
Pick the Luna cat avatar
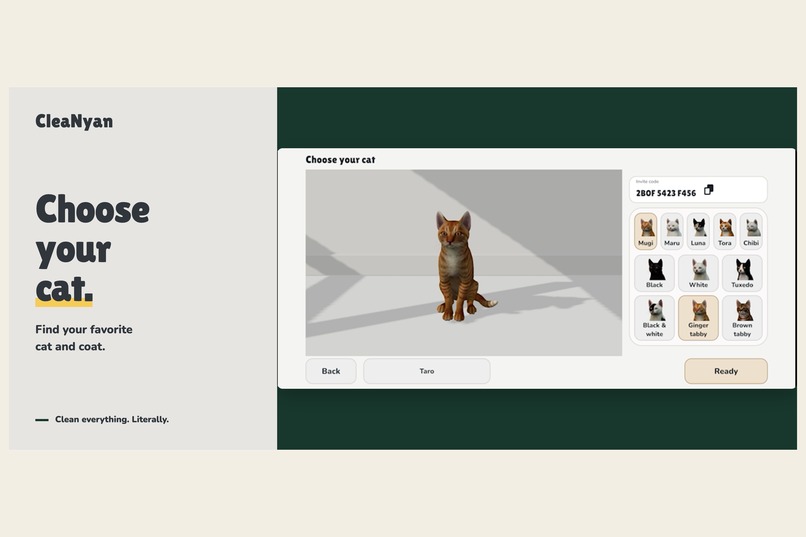tap(698, 231)
